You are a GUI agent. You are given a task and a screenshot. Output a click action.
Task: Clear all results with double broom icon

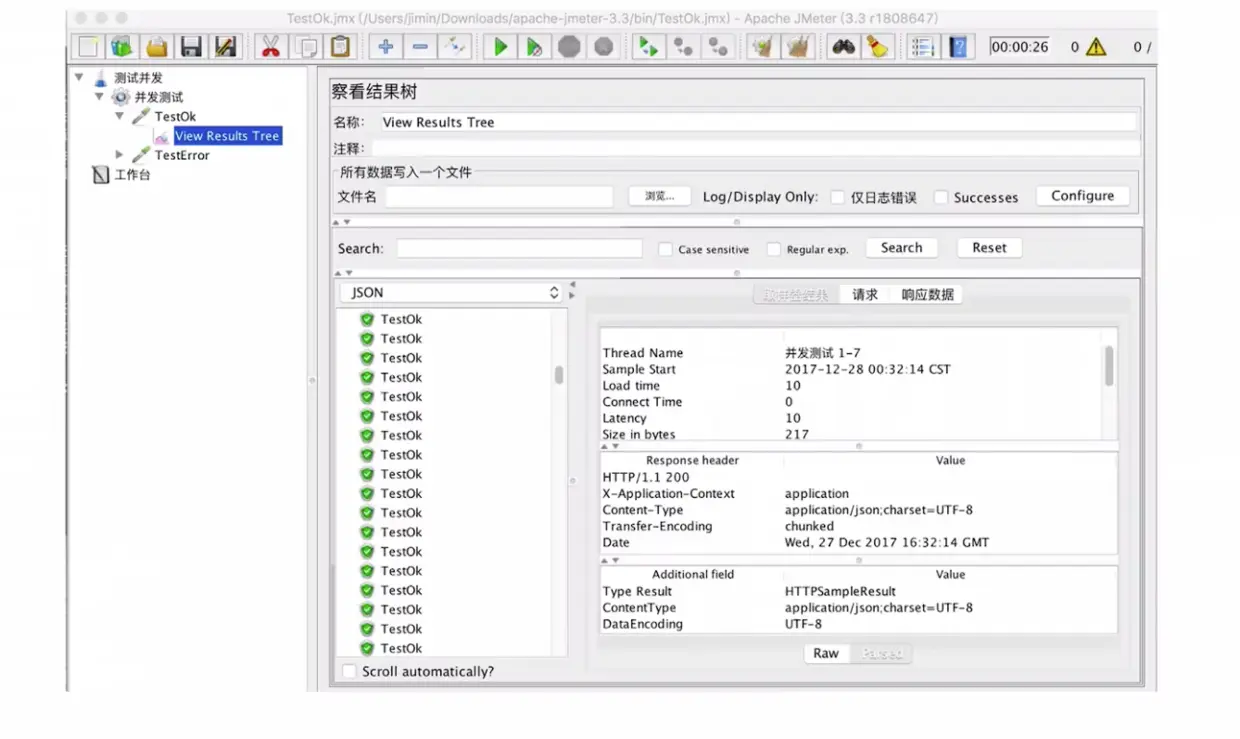click(x=798, y=47)
